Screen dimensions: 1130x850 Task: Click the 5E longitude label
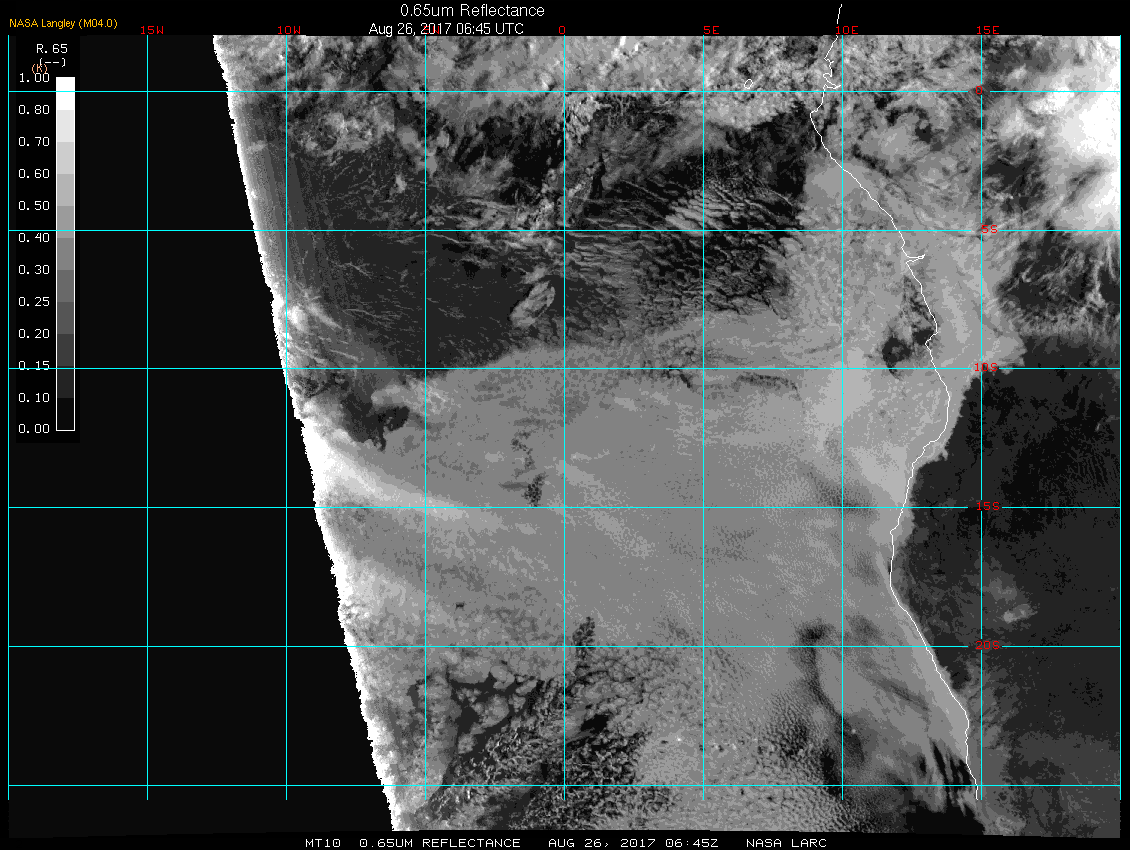pyautogui.click(x=711, y=30)
